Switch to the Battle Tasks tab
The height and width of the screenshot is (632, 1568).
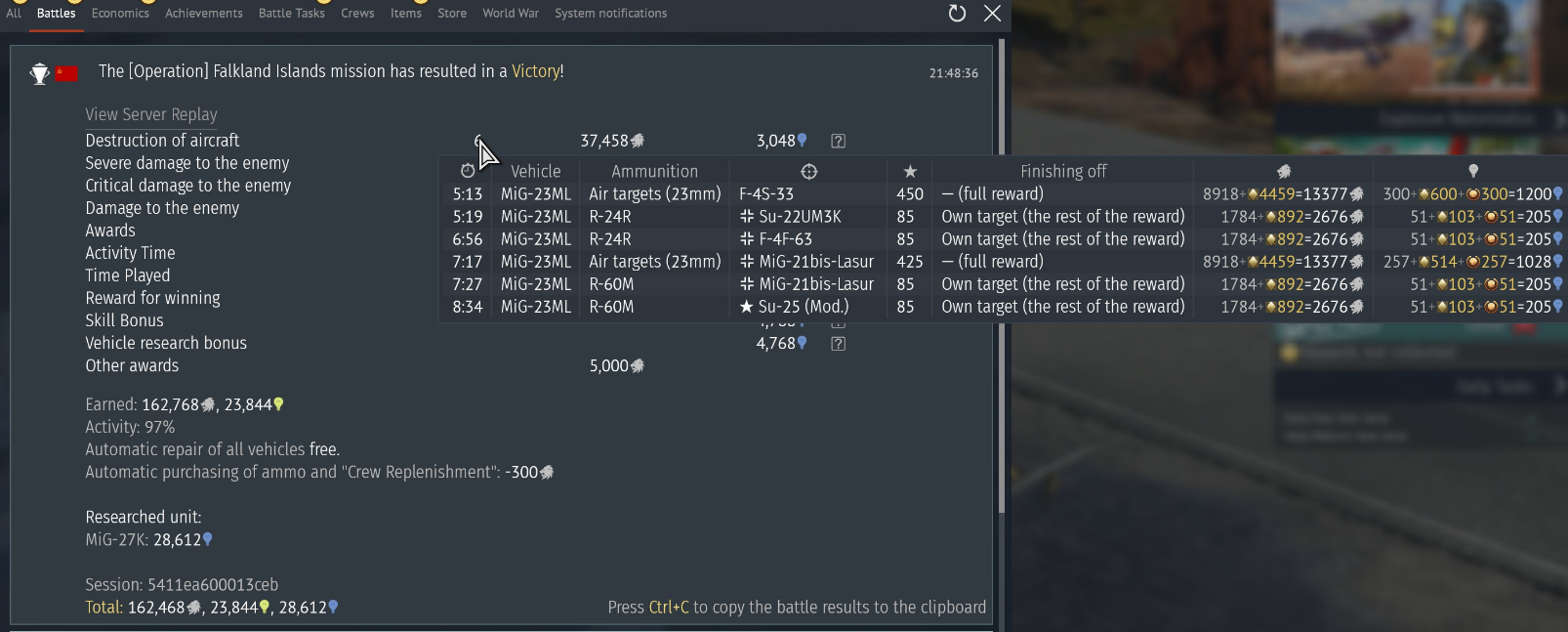pyautogui.click(x=292, y=14)
